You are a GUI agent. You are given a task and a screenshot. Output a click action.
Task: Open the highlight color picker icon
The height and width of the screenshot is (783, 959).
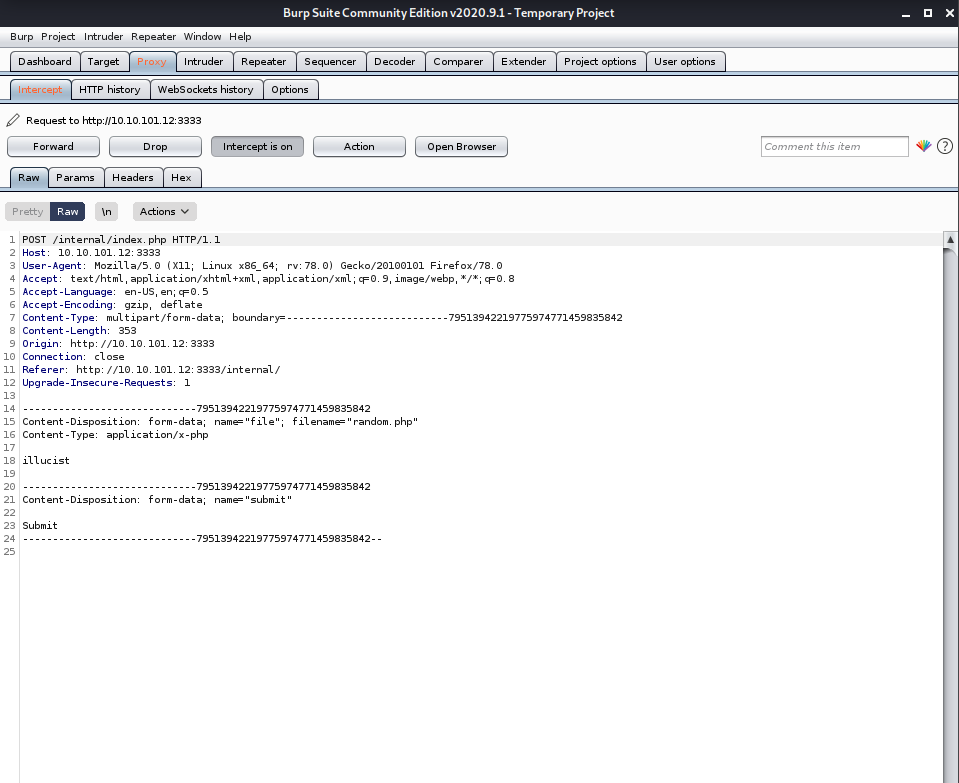924,146
